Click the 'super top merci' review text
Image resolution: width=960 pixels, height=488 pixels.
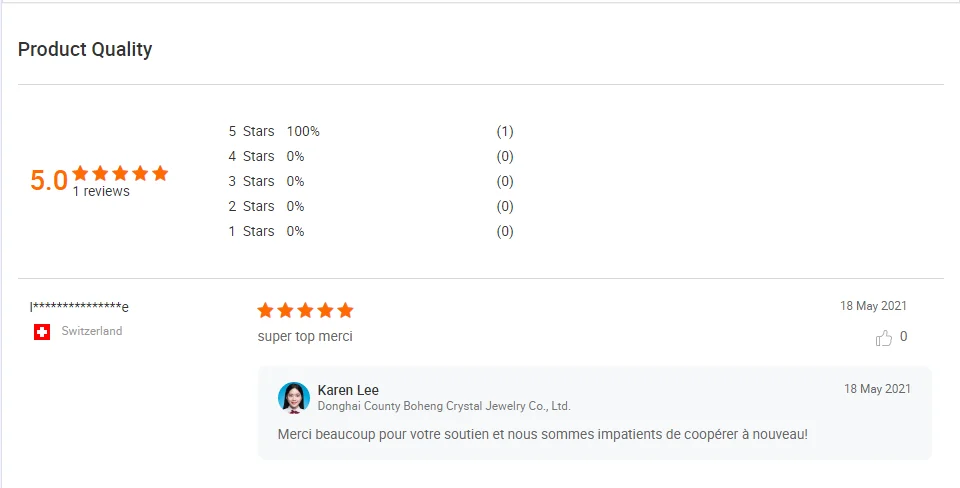(x=305, y=337)
